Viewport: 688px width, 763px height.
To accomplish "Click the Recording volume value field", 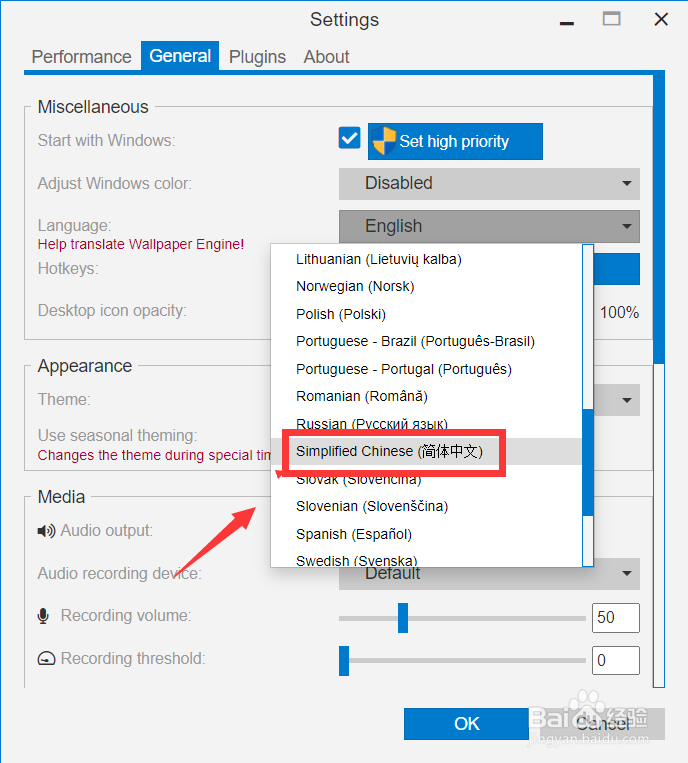I will [616, 618].
